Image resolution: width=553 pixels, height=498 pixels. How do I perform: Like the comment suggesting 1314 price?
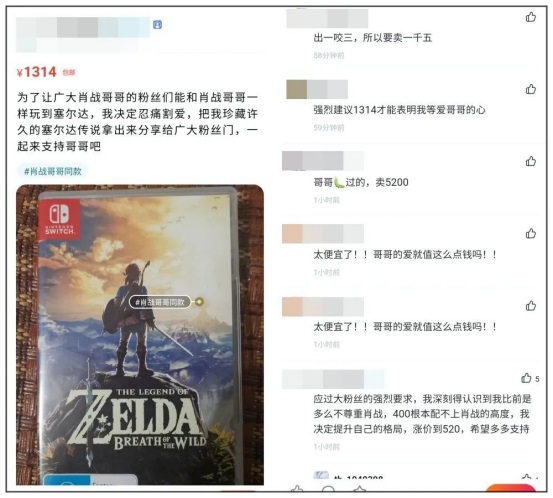pyautogui.click(x=530, y=89)
